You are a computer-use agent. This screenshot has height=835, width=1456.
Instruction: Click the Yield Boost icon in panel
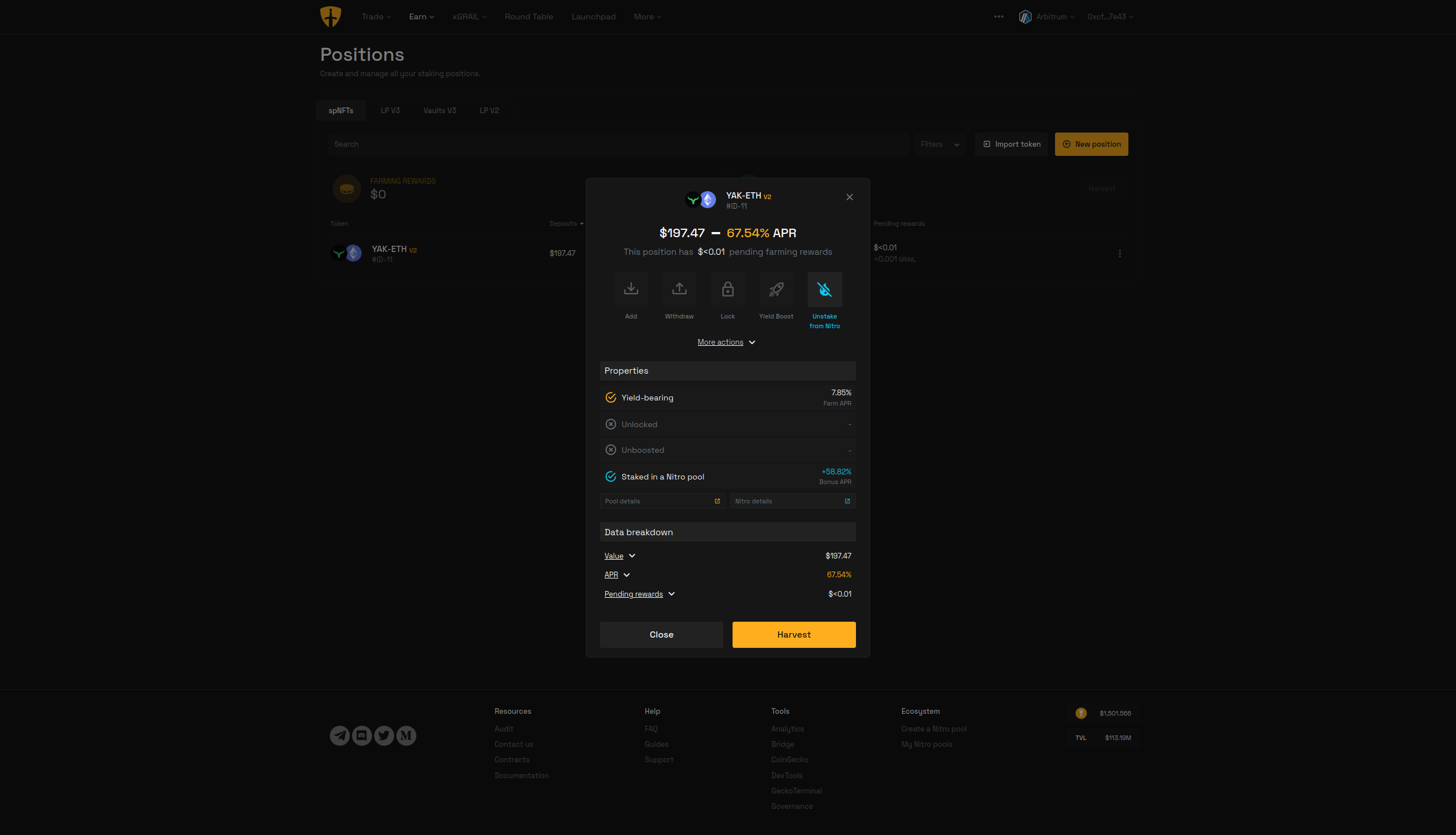pos(776,290)
